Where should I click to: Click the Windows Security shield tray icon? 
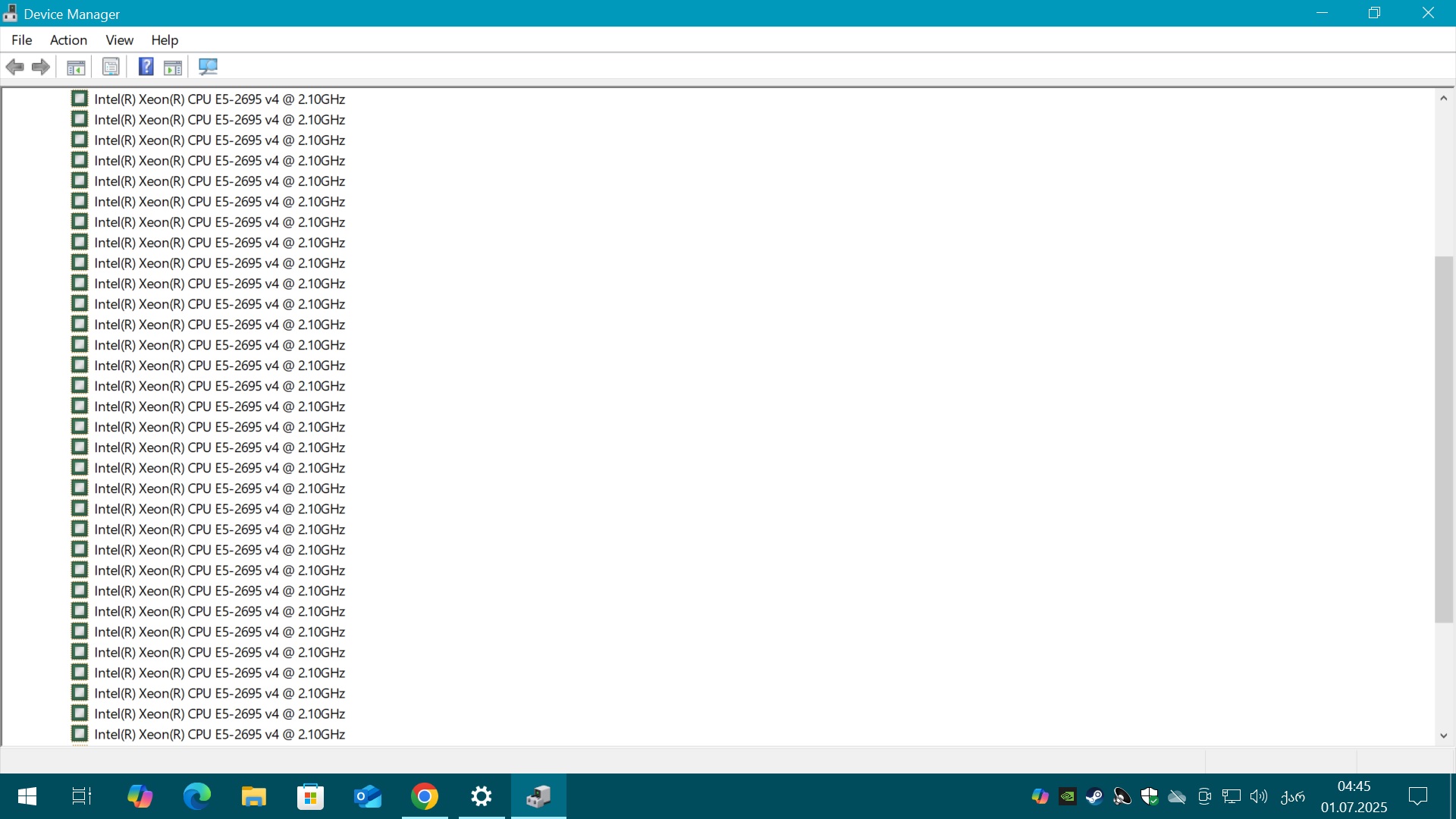1150,796
